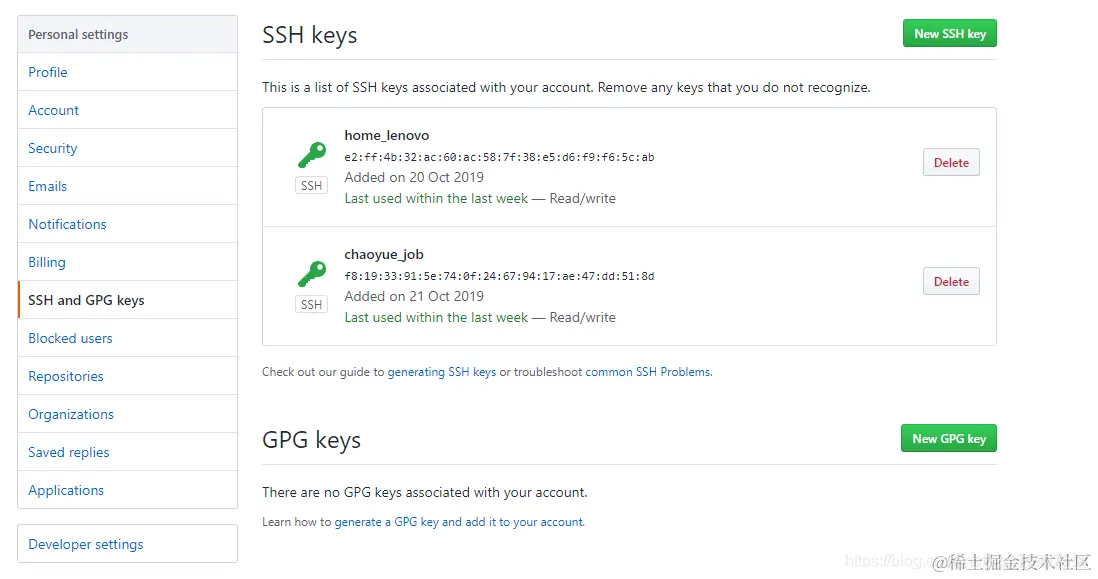1098x579 pixels.
Task: Select the SSH and GPG keys item
Action: [x=86, y=300]
